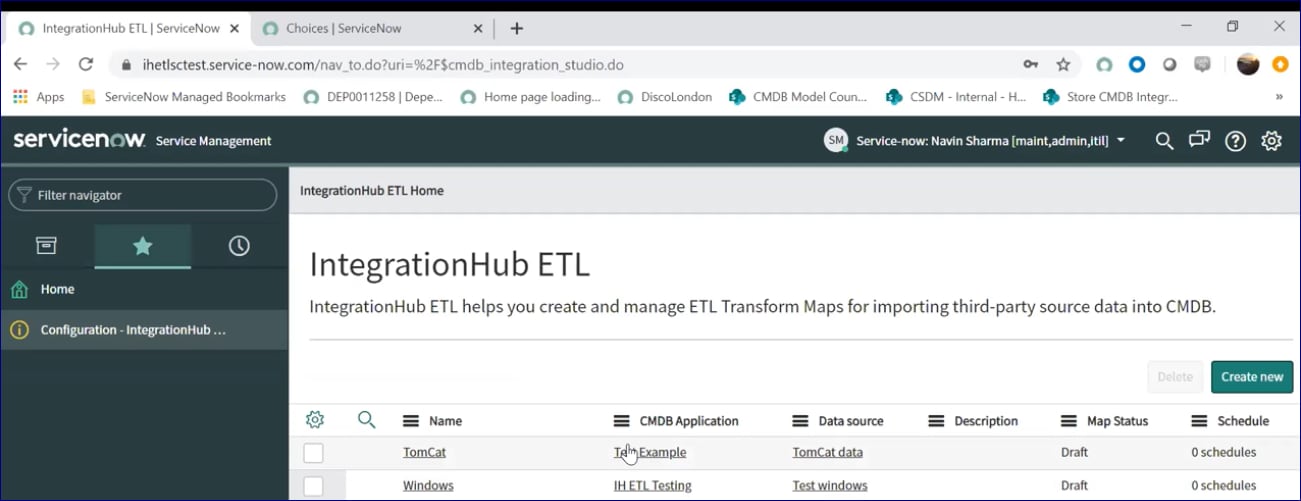The height and width of the screenshot is (501, 1301).
Task: Open global search magnifier in header
Action: [1164, 141]
